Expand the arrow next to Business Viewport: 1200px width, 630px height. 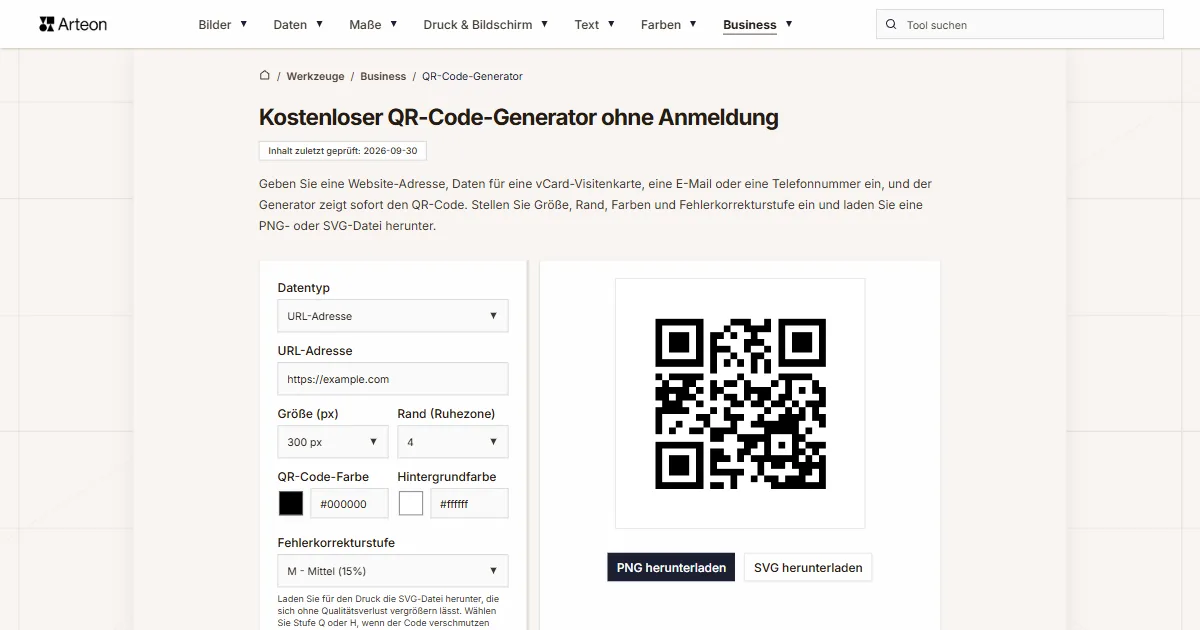pos(788,24)
